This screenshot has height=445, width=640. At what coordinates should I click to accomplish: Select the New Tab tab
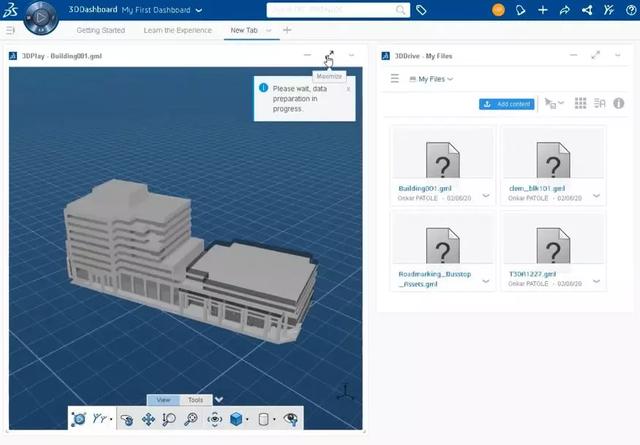[x=244, y=30]
